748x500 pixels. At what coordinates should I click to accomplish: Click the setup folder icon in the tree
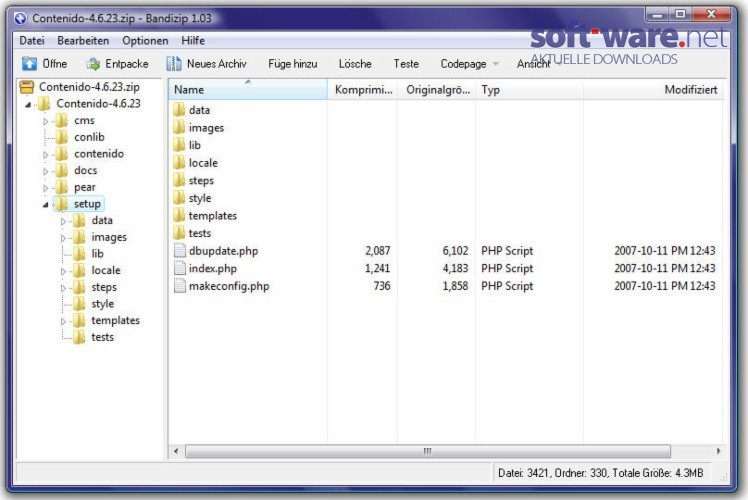(x=62, y=204)
